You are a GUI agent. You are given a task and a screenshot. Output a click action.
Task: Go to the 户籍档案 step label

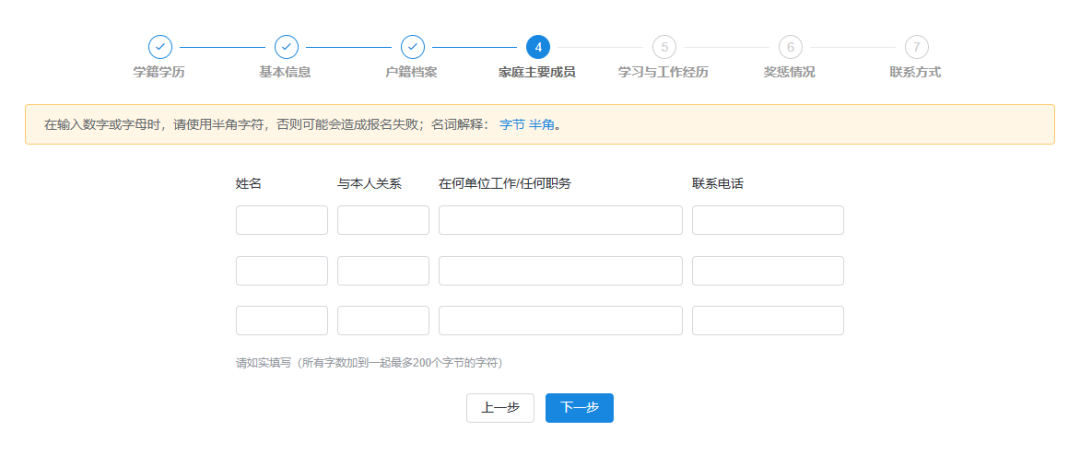point(411,72)
